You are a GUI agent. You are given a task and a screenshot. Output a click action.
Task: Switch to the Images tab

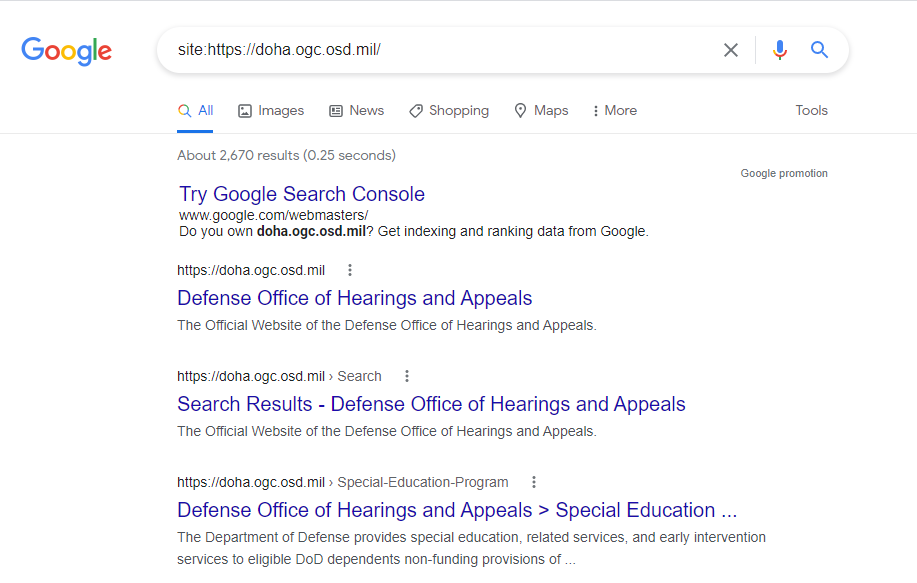(270, 110)
